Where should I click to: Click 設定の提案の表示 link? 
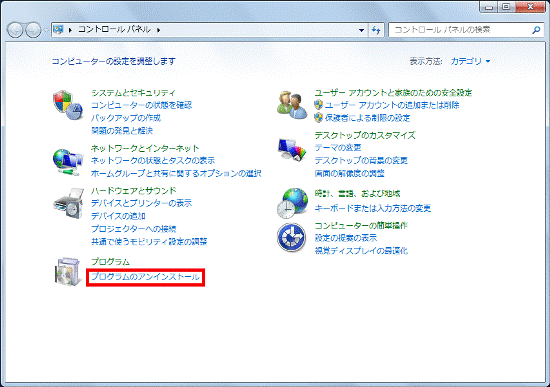(346, 238)
